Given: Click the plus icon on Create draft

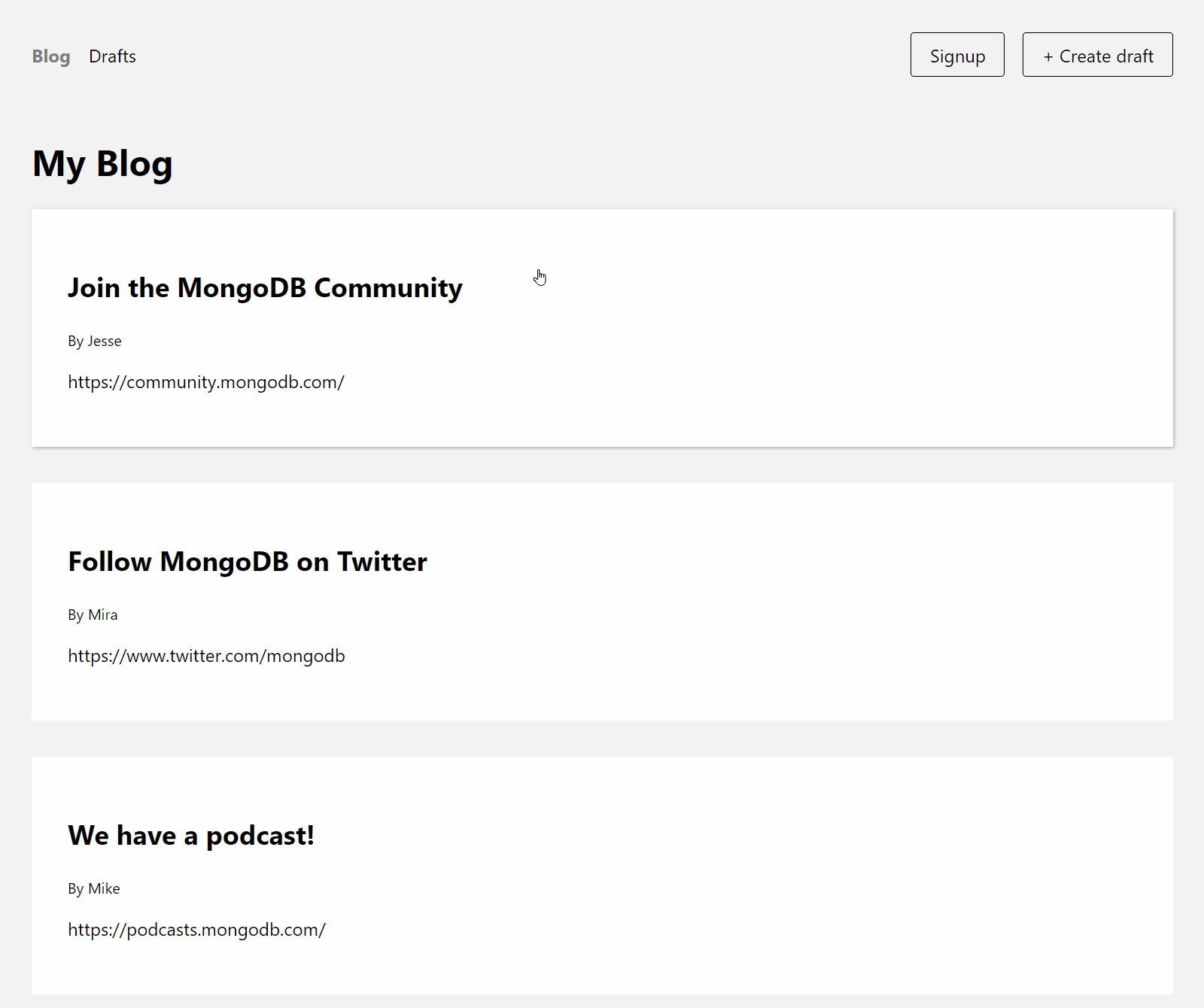Looking at the screenshot, I should click(1048, 56).
